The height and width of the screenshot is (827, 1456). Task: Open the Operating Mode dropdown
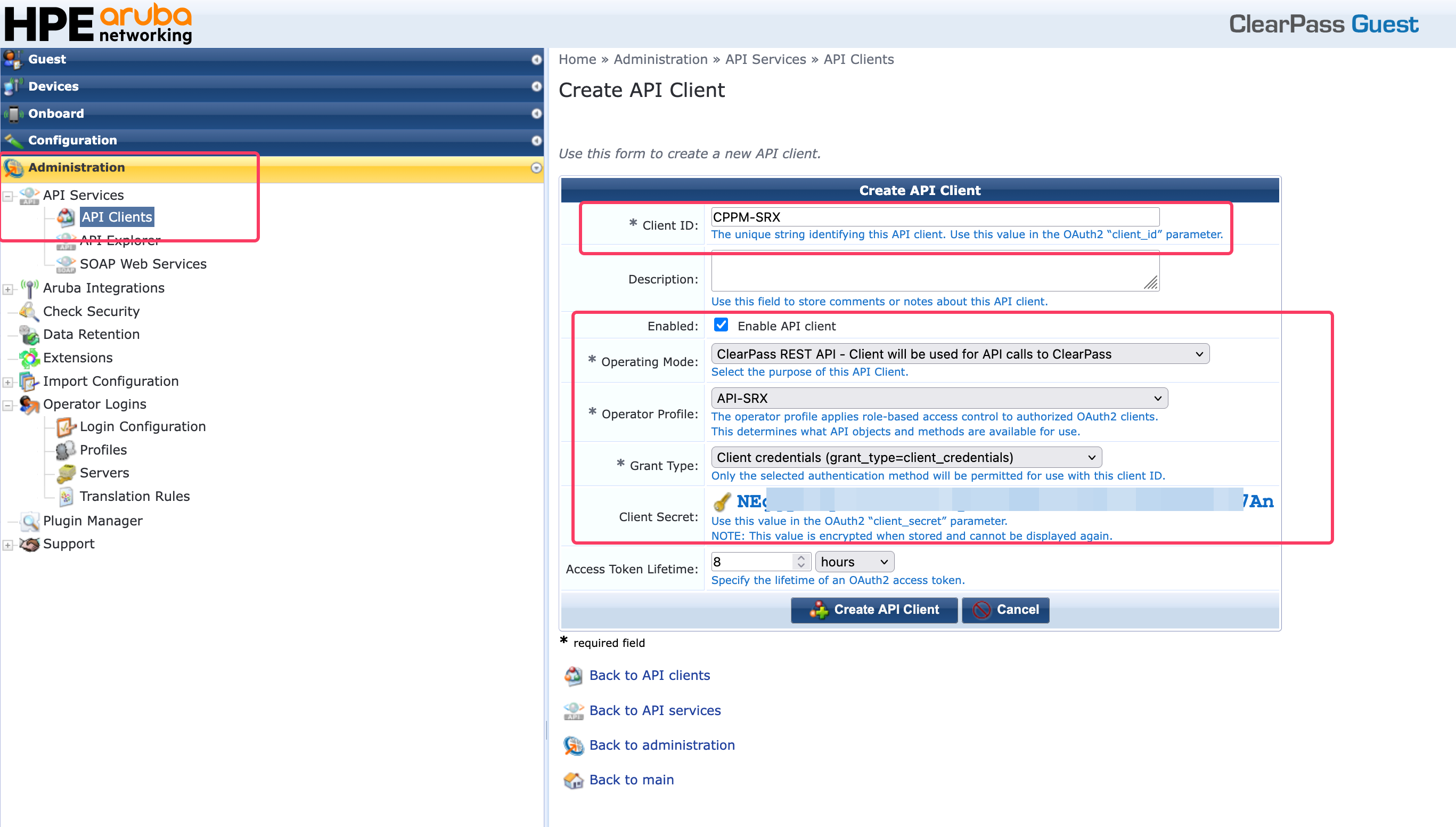[960, 354]
